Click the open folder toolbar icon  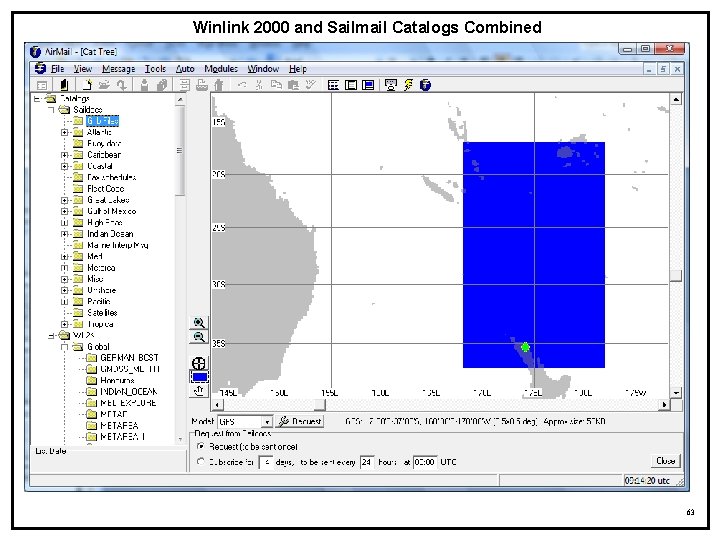pos(104,85)
